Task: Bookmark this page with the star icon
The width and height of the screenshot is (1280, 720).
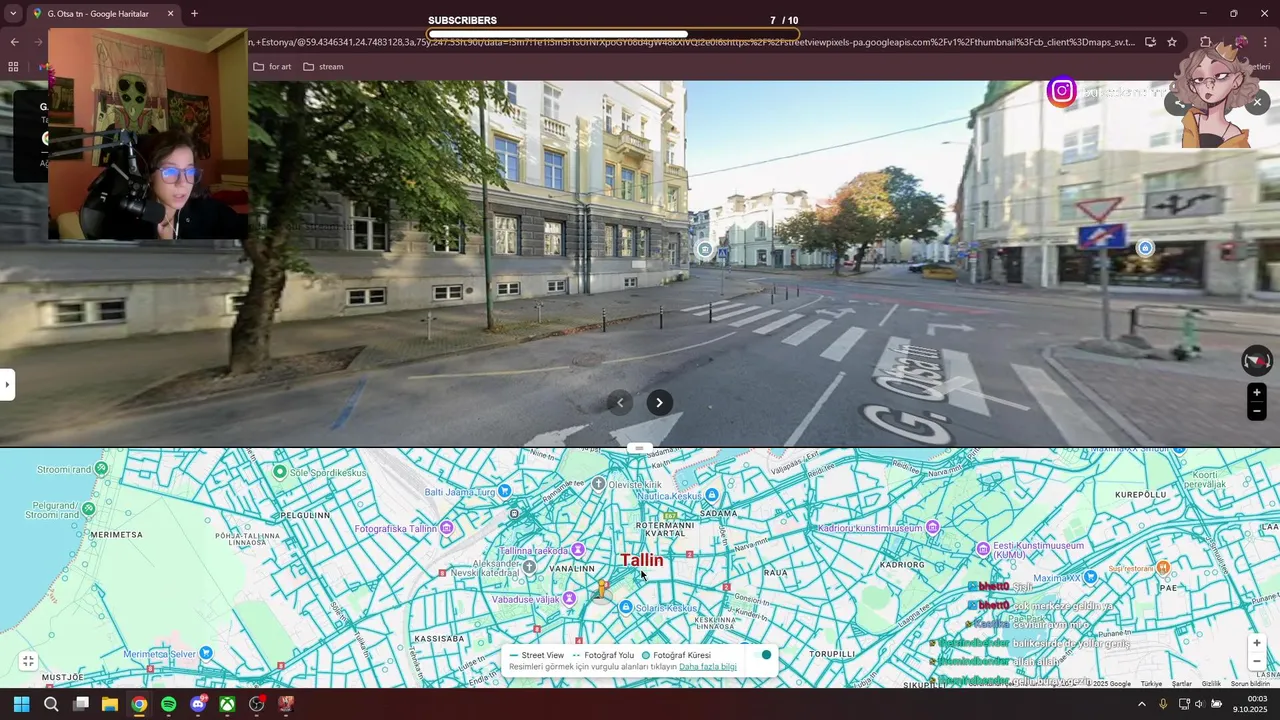Action: coord(1172,42)
